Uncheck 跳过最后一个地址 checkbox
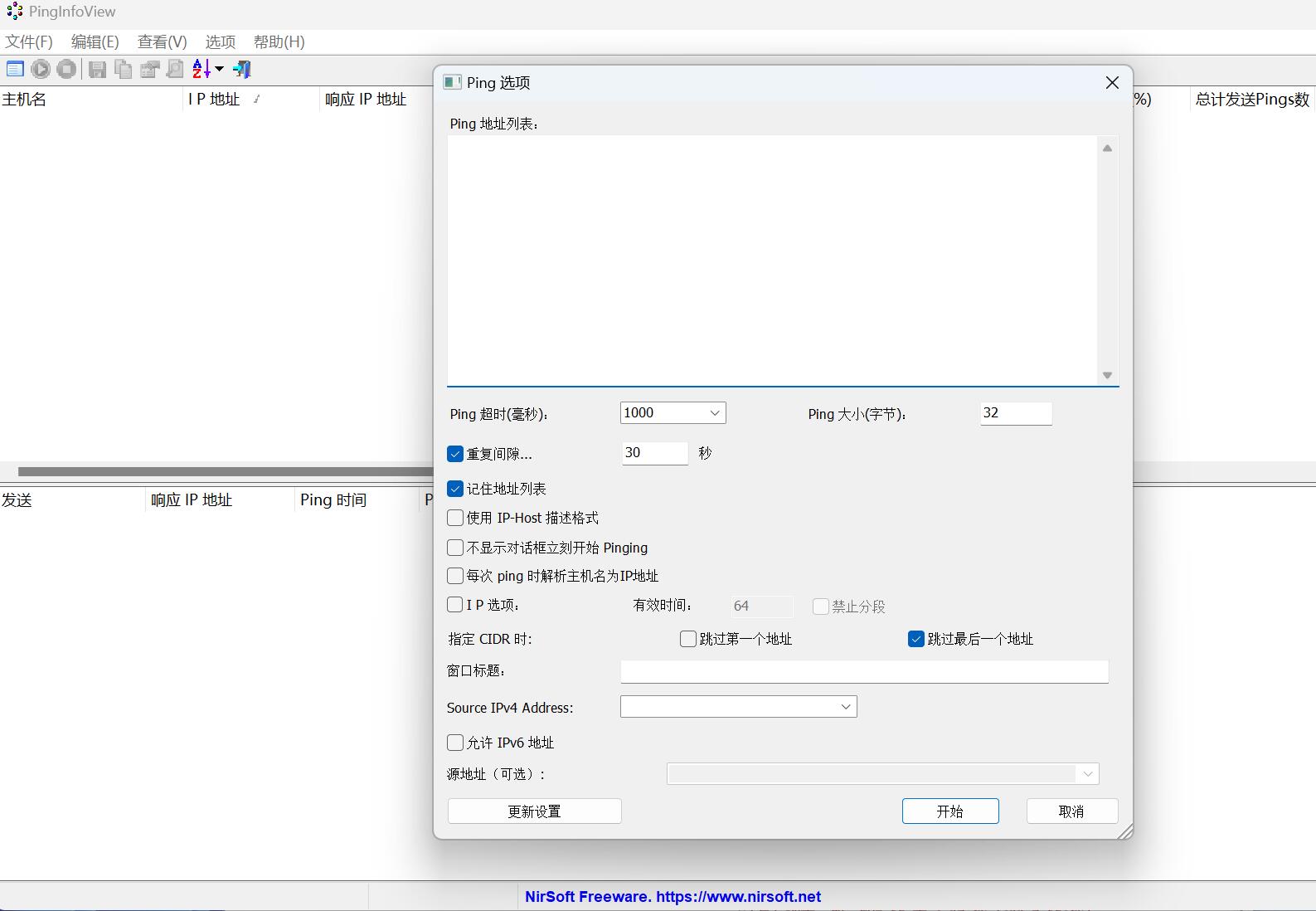Image resolution: width=1316 pixels, height=911 pixels. coord(916,639)
